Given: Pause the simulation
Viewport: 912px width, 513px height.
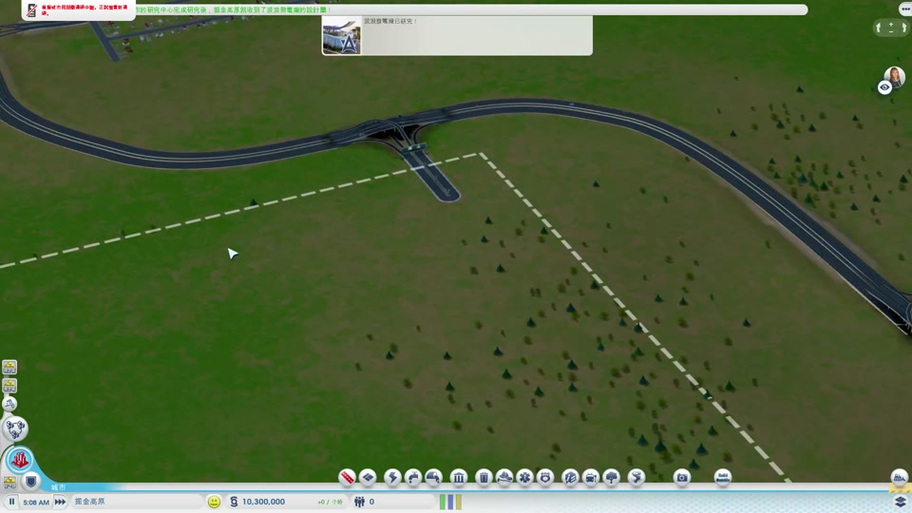Looking at the screenshot, I should pyautogui.click(x=11, y=501).
